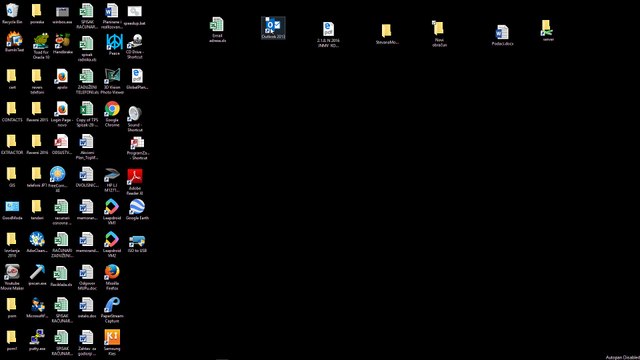This screenshot has width=640, height=360.
Task: Open the AdwCleaner icon
Action: coord(37,242)
